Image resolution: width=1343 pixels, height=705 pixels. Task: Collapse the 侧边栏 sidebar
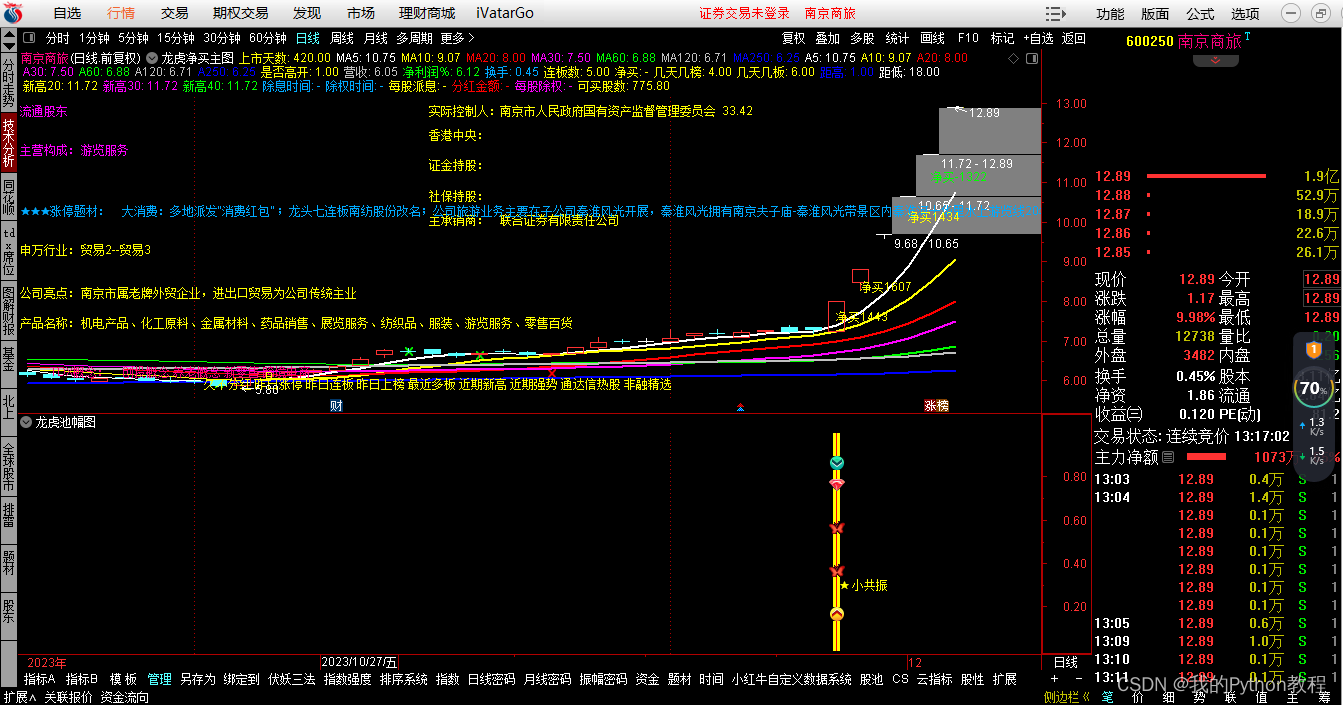pos(1067,697)
